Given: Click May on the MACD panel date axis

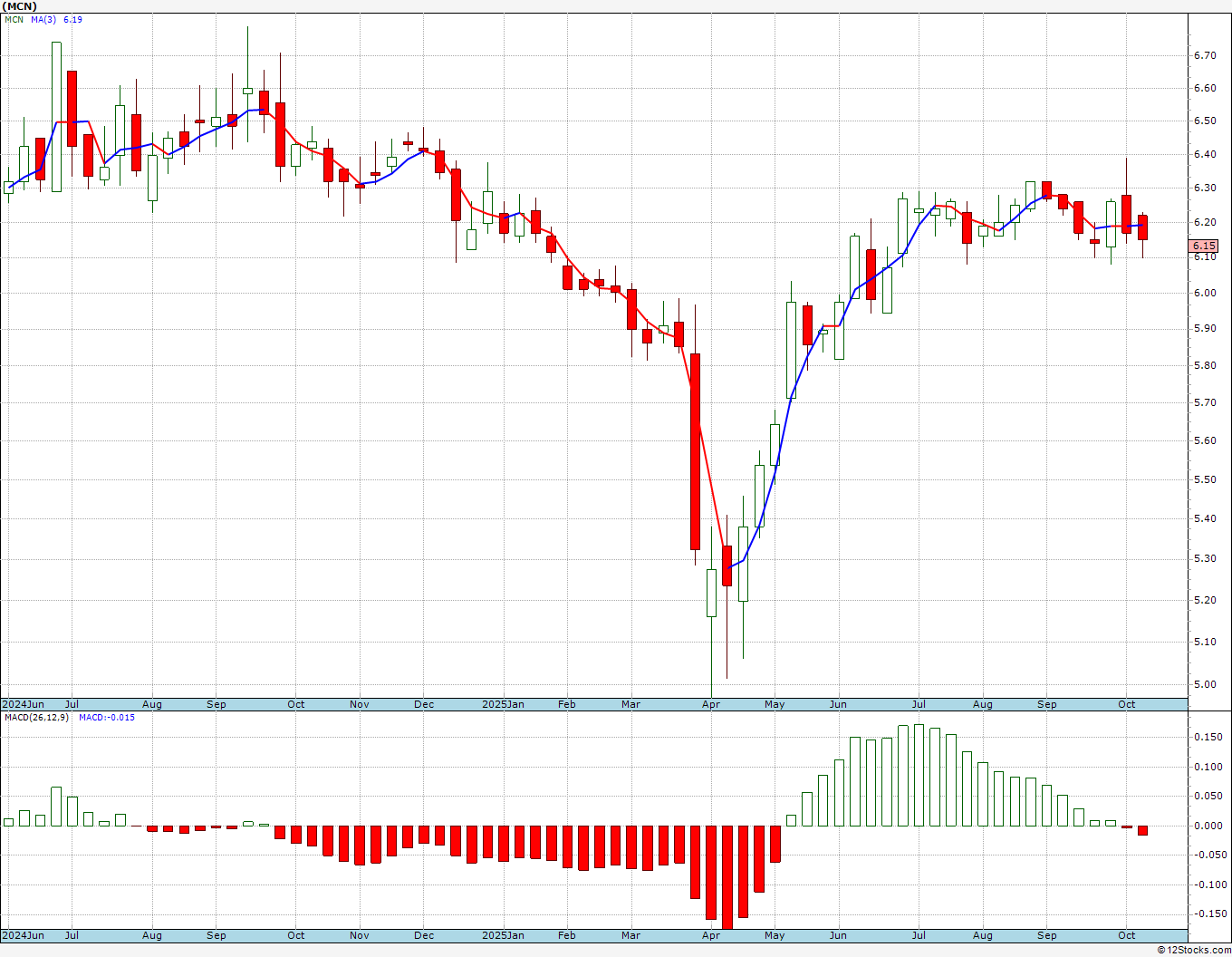Looking at the screenshot, I should (x=775, y=935).
